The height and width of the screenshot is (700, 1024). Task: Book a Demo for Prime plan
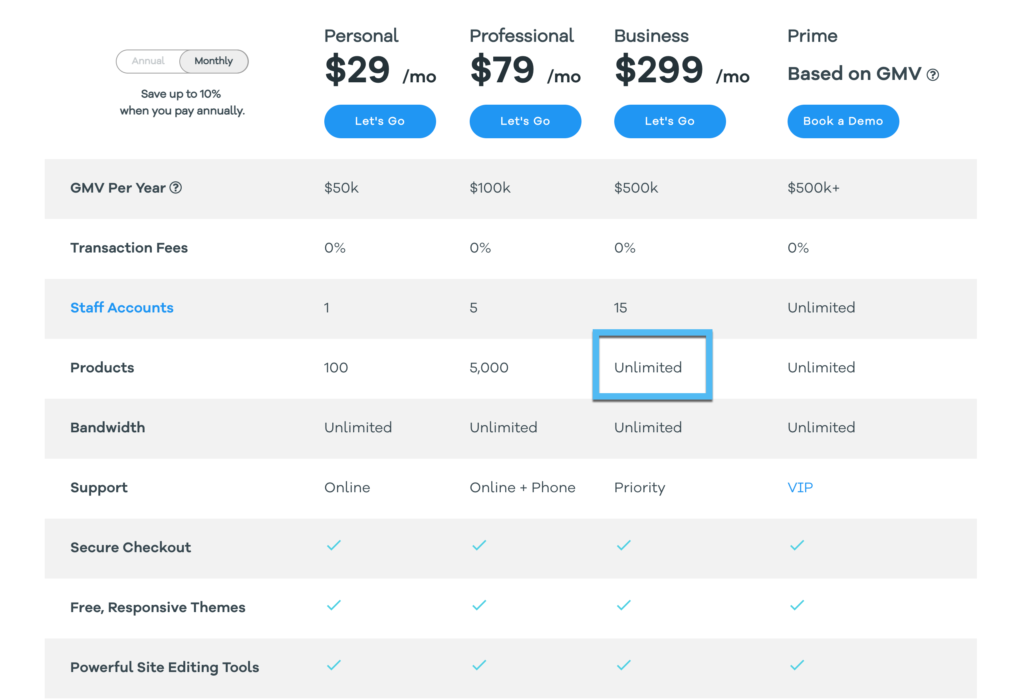tap(843, 121)
